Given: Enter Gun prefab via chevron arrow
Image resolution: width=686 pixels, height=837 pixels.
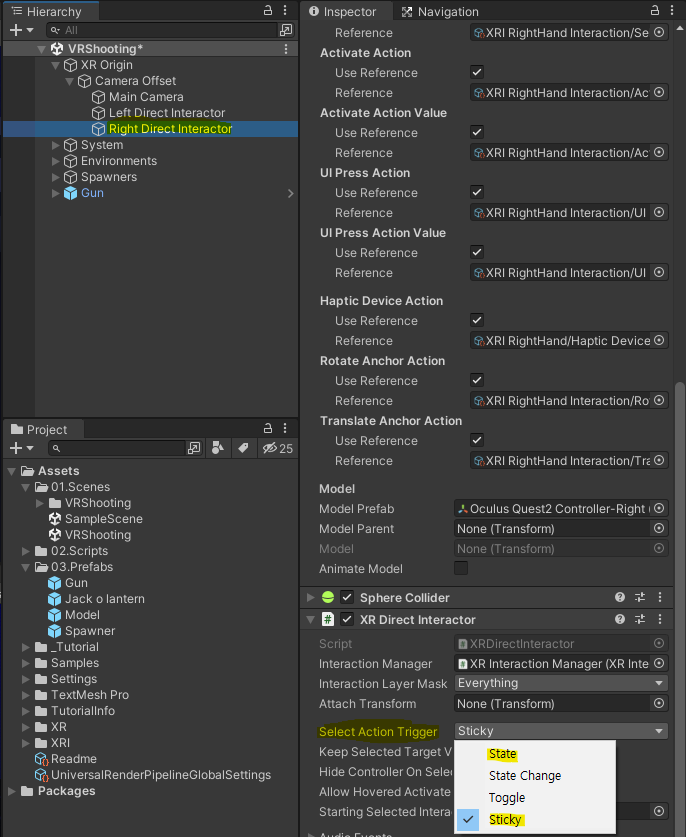Looking at the screenshot, I should [290, 193].
